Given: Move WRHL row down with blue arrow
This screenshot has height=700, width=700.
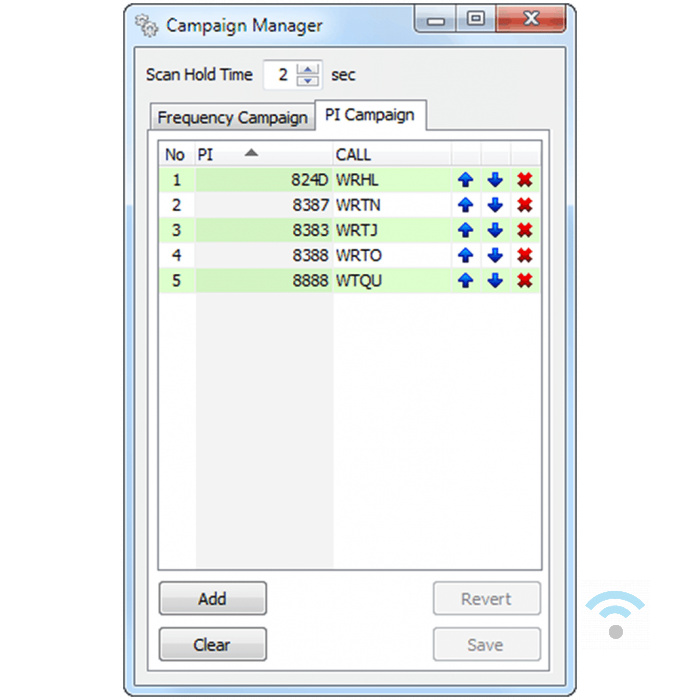Looking at the screenshot, I should pos(494,181).
